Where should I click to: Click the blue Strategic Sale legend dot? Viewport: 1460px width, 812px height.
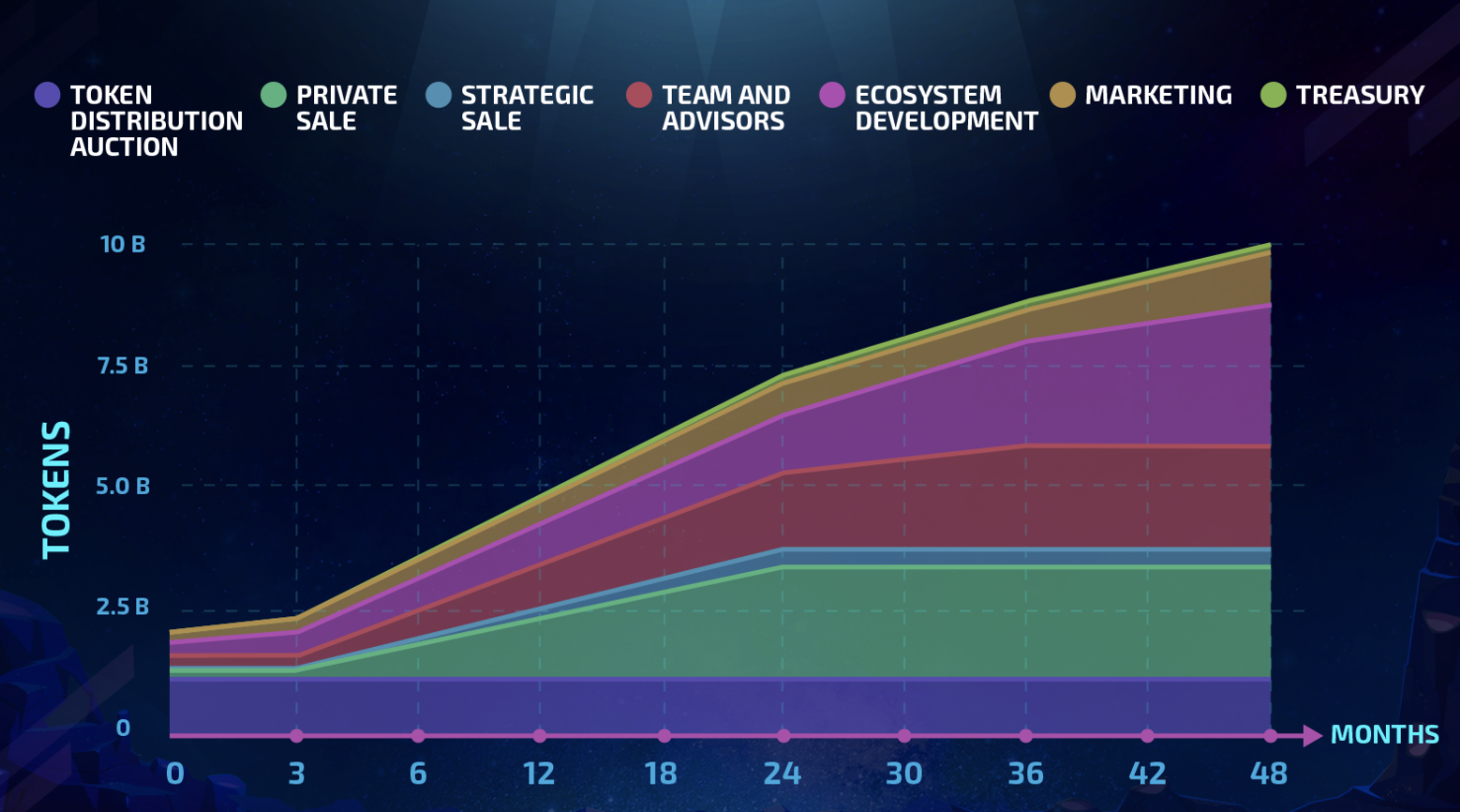(x=439, y=95)
